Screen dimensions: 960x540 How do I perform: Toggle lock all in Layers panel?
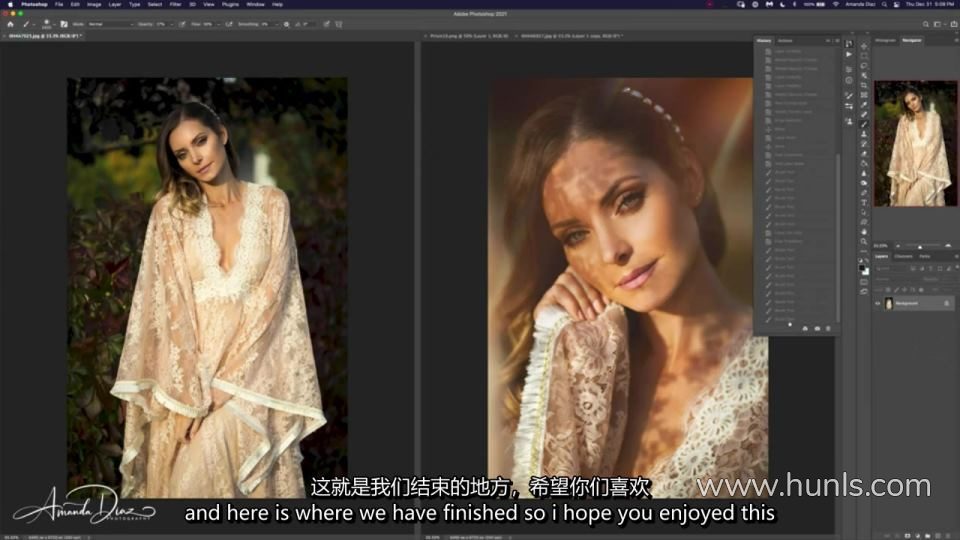coord(921,290)
